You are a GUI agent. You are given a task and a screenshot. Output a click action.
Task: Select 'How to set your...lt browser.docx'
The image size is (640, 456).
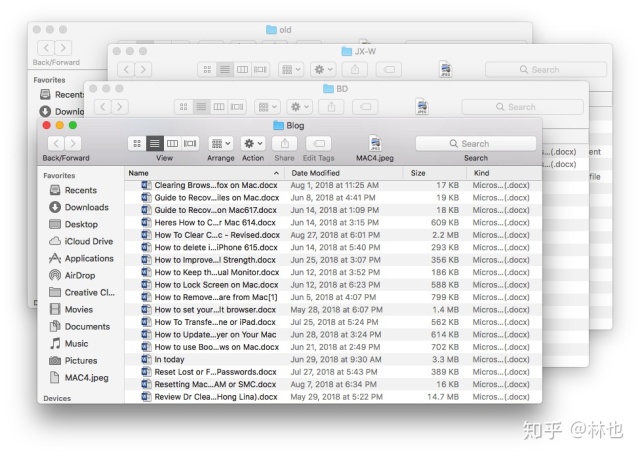(x=333, y=310)
